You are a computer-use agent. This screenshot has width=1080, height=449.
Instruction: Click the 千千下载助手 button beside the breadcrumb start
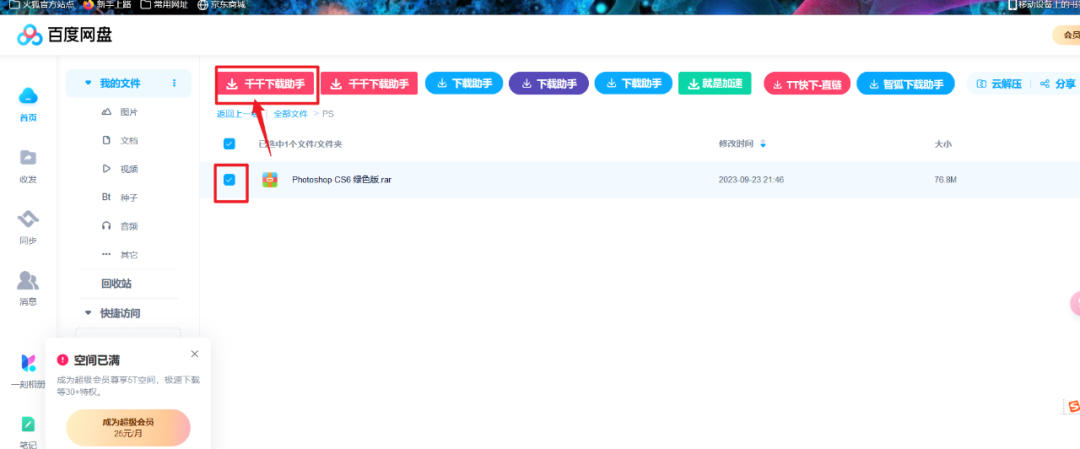267,84
